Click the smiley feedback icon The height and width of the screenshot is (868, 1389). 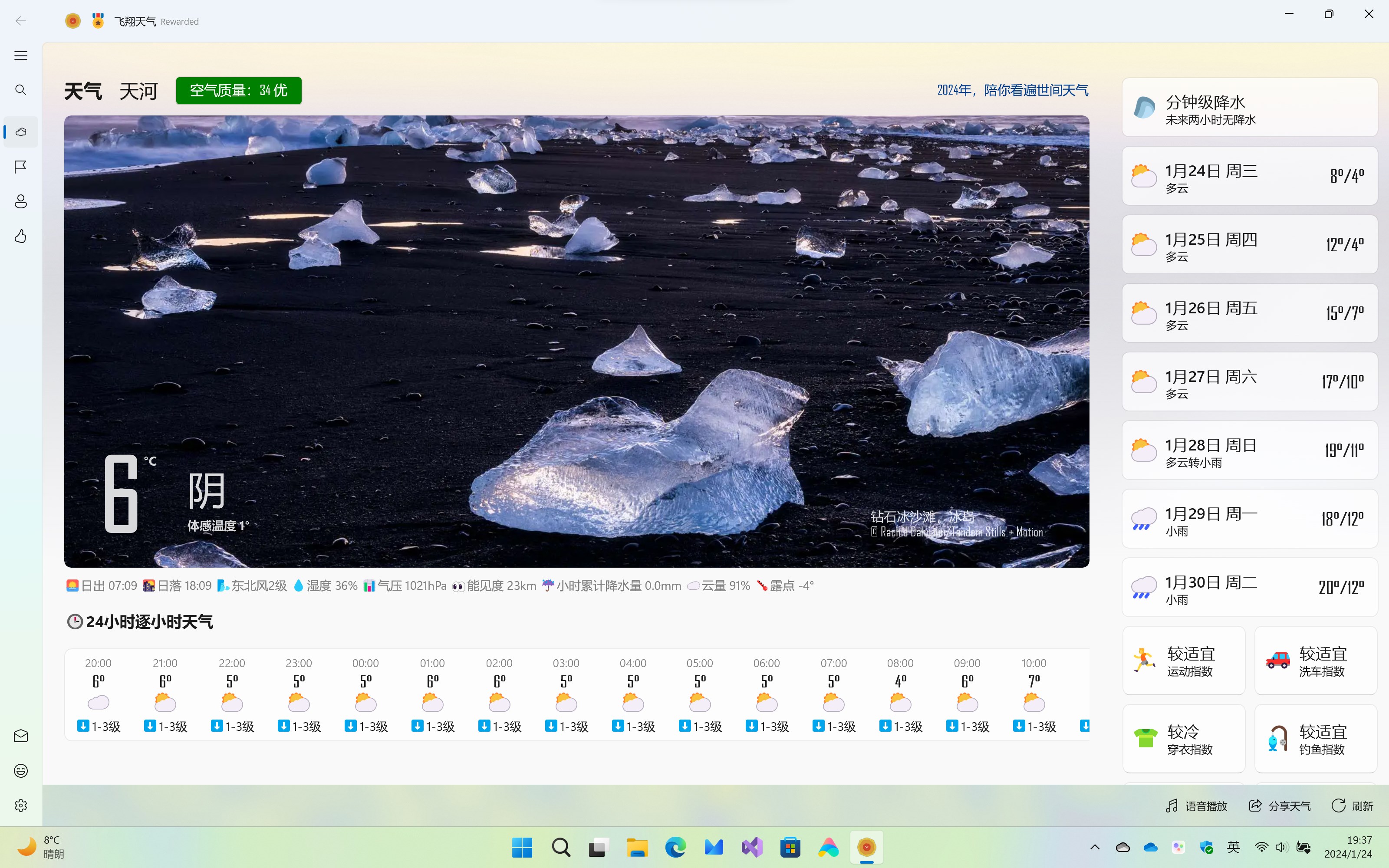pos(21,770)
